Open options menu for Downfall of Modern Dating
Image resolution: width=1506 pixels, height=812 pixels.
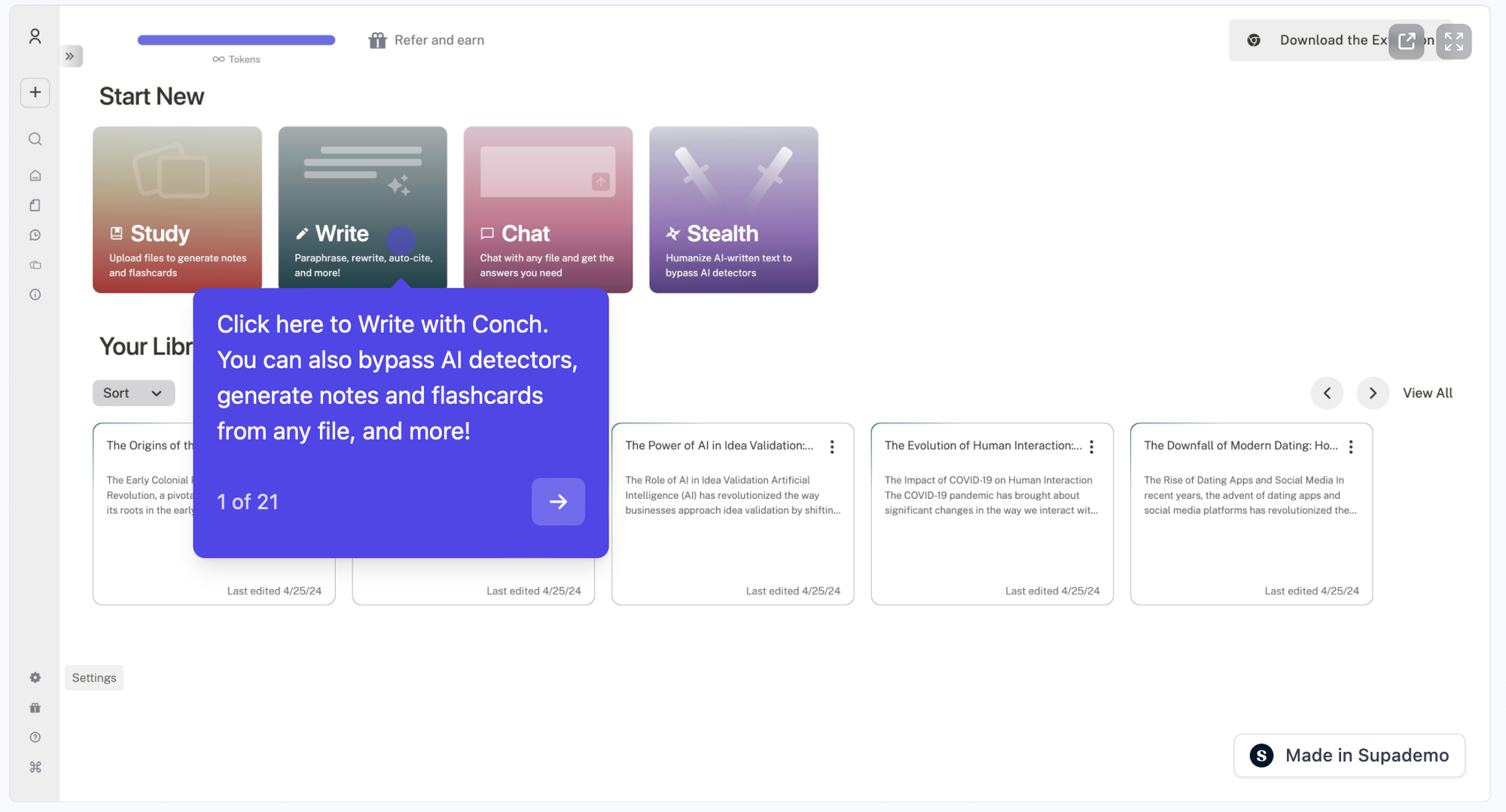pos(1351,447)
